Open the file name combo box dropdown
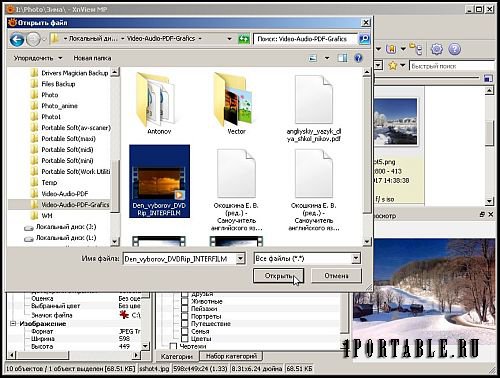 240,259
